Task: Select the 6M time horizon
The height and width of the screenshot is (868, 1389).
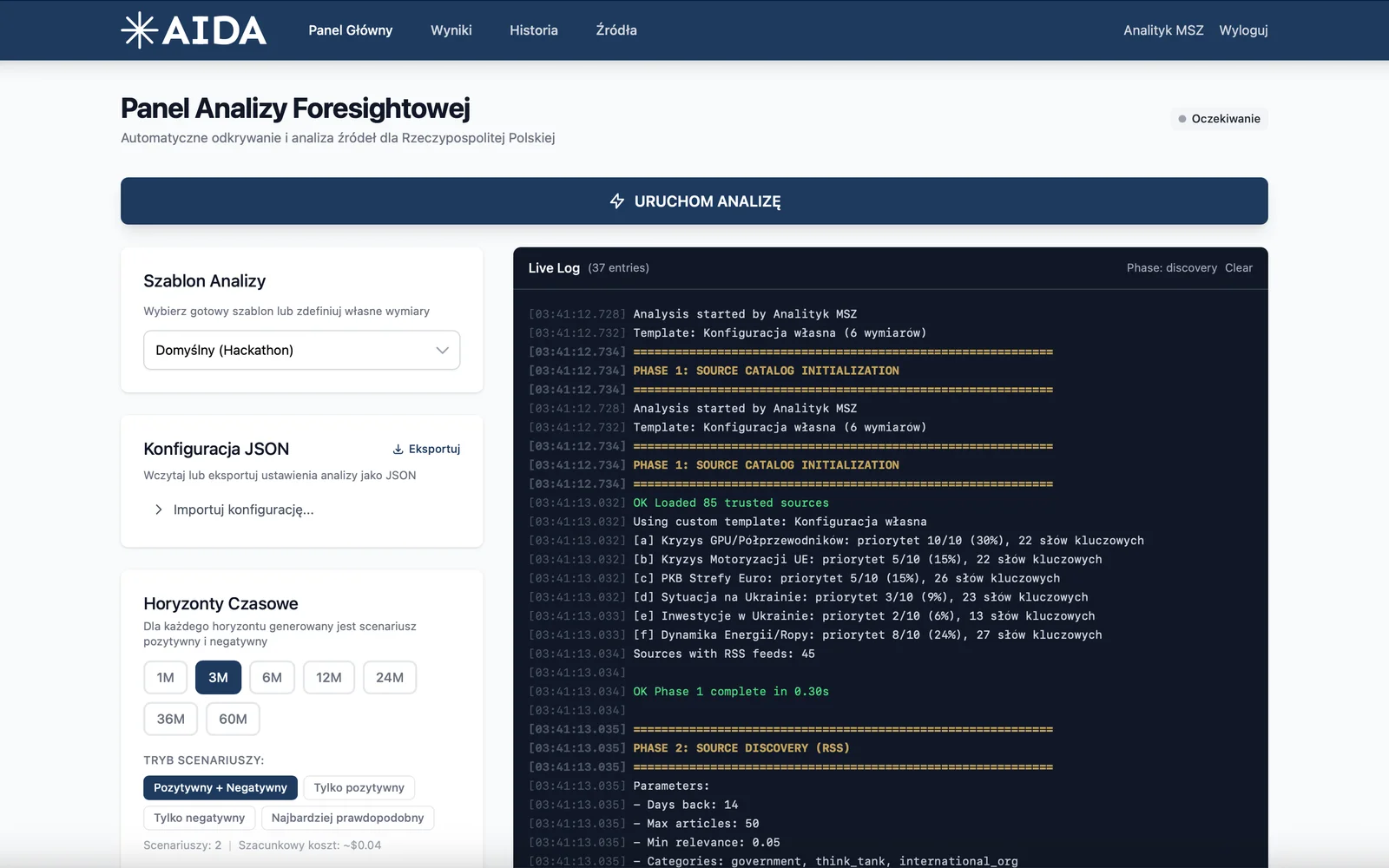Action: [273, 678]
